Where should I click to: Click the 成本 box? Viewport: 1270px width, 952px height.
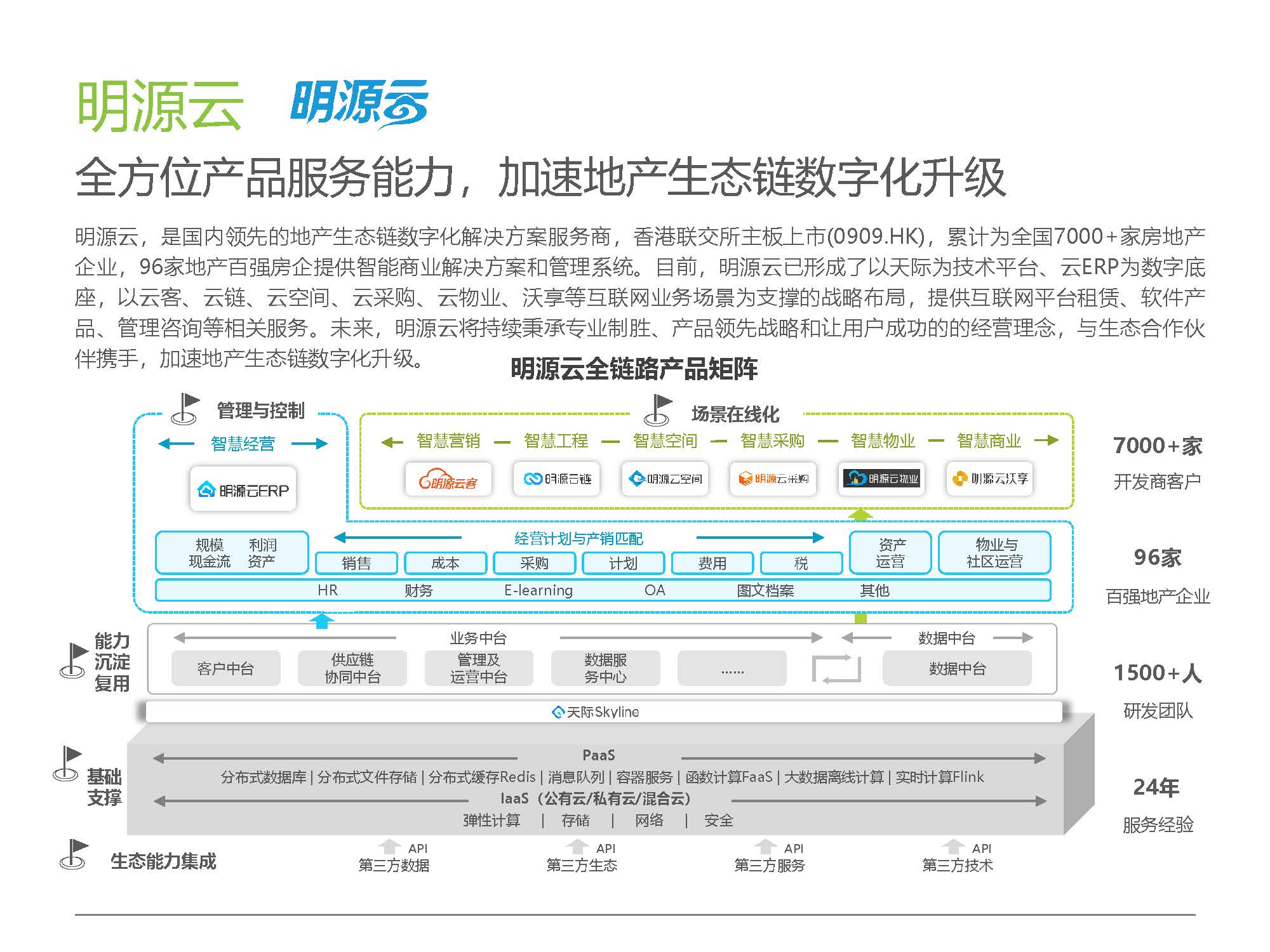(x=445, y=563)
